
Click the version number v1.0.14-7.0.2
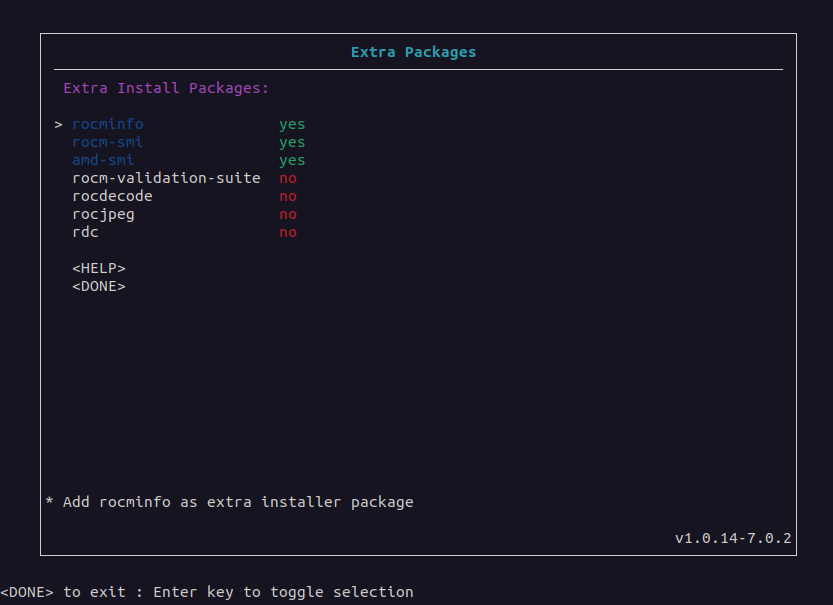[733, 539]
